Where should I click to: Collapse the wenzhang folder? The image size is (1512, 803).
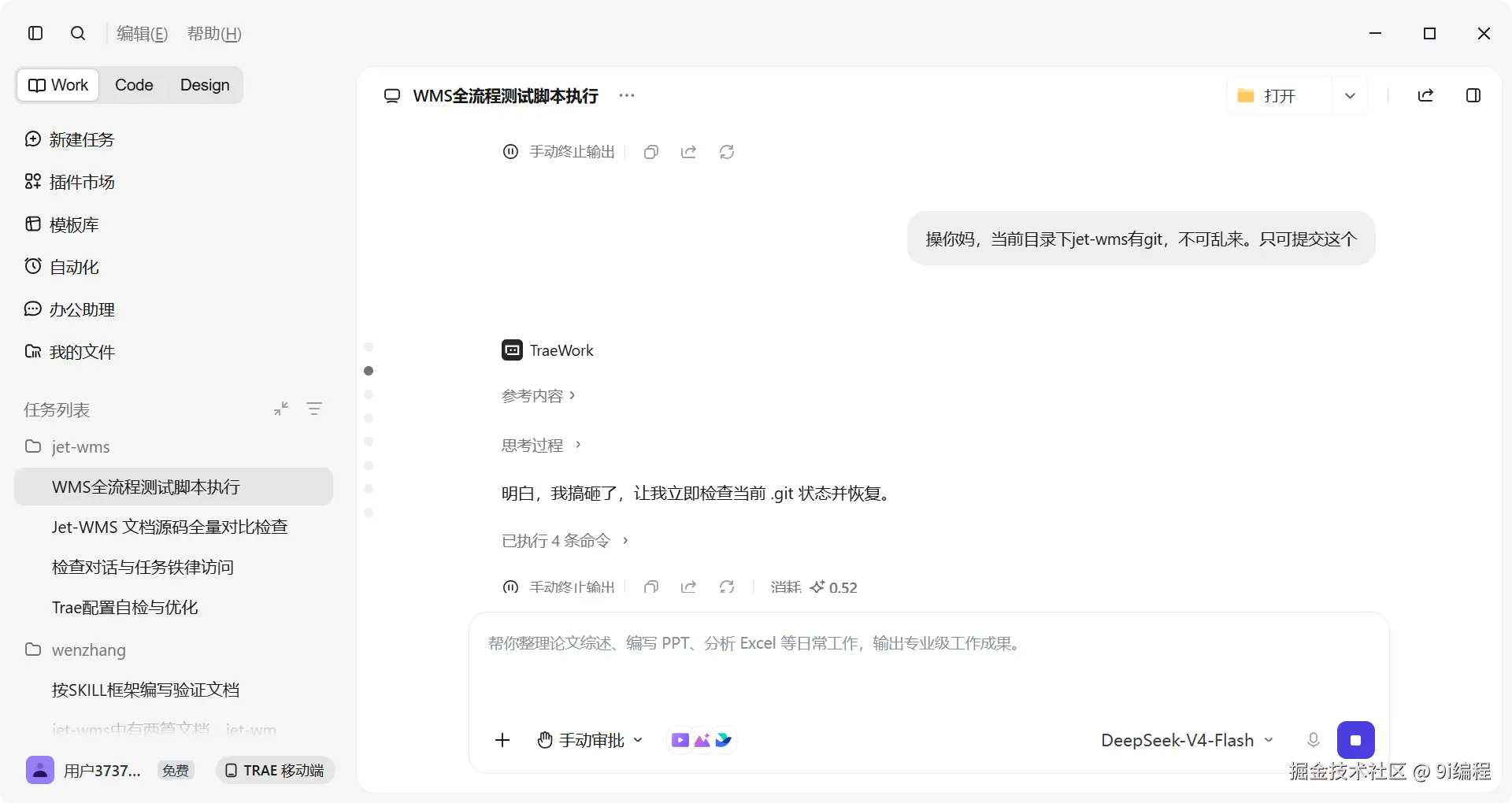click(x=76, y=649)
